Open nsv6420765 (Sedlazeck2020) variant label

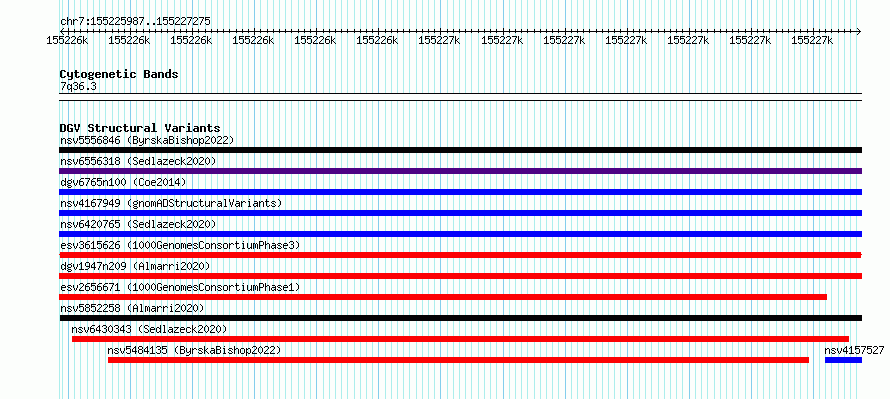pyautogui.click(x=138, y=224)
